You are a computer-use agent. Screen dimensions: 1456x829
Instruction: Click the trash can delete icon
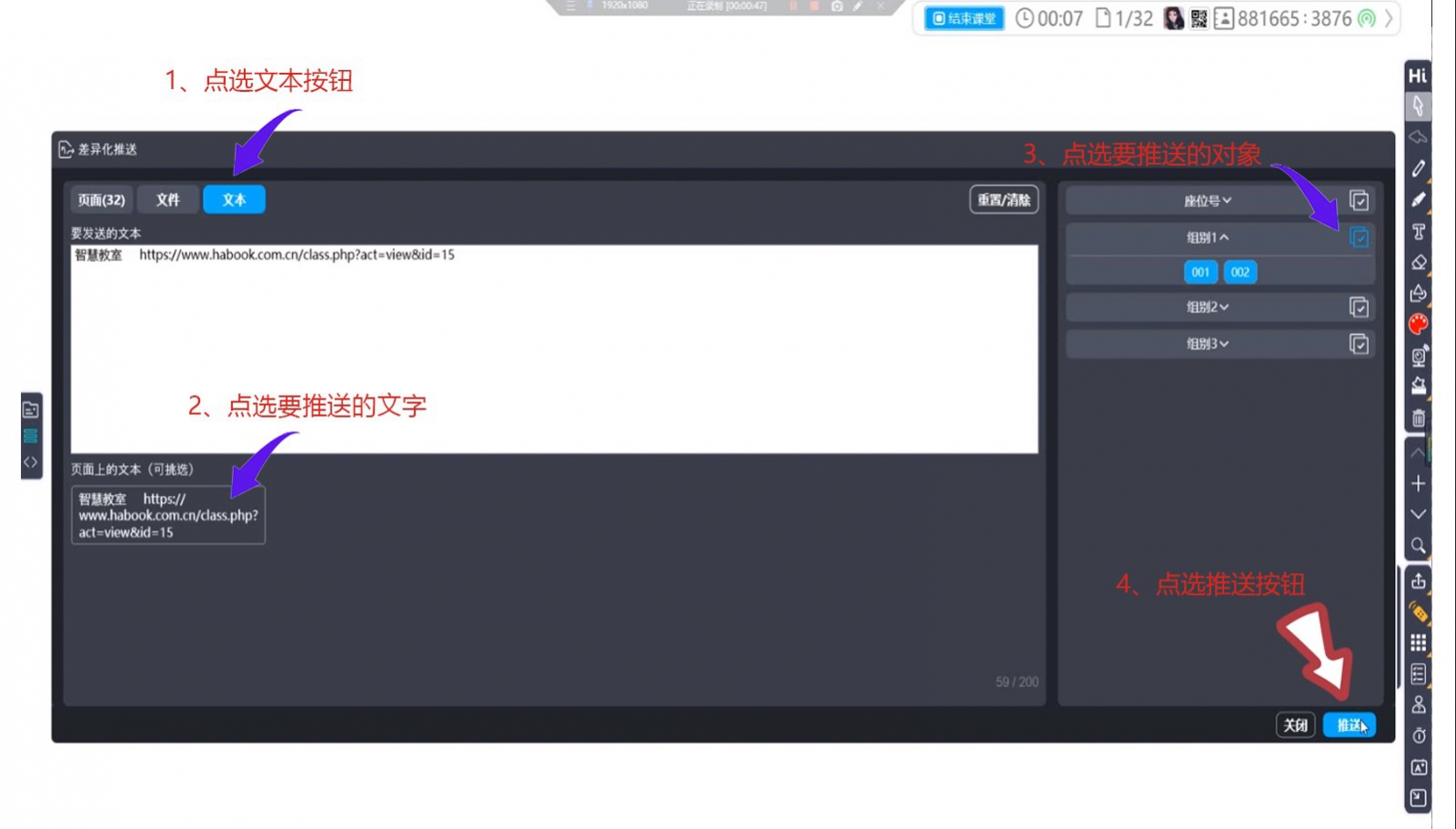[1418, 418]
